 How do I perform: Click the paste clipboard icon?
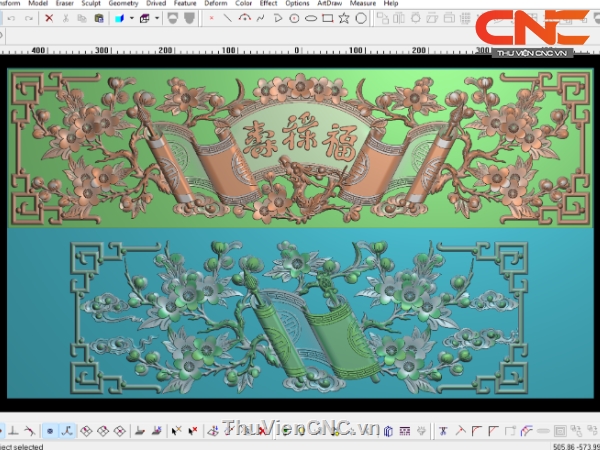(98, 18)
